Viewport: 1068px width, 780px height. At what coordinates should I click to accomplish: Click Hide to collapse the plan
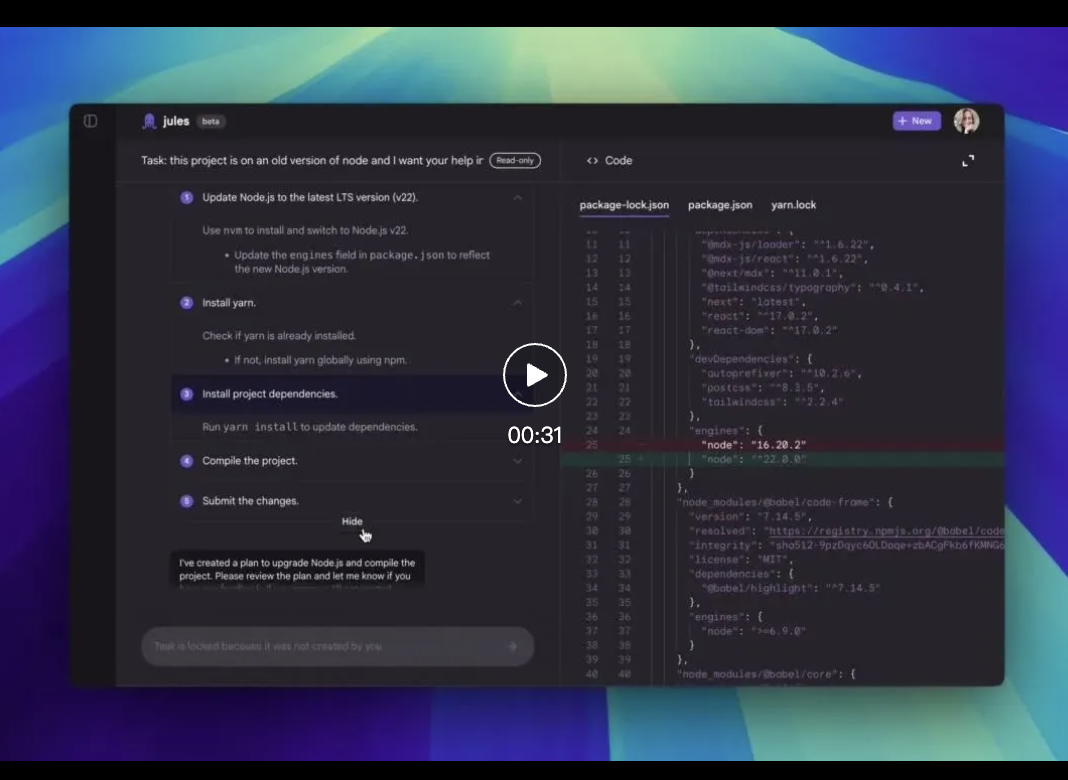352,521
